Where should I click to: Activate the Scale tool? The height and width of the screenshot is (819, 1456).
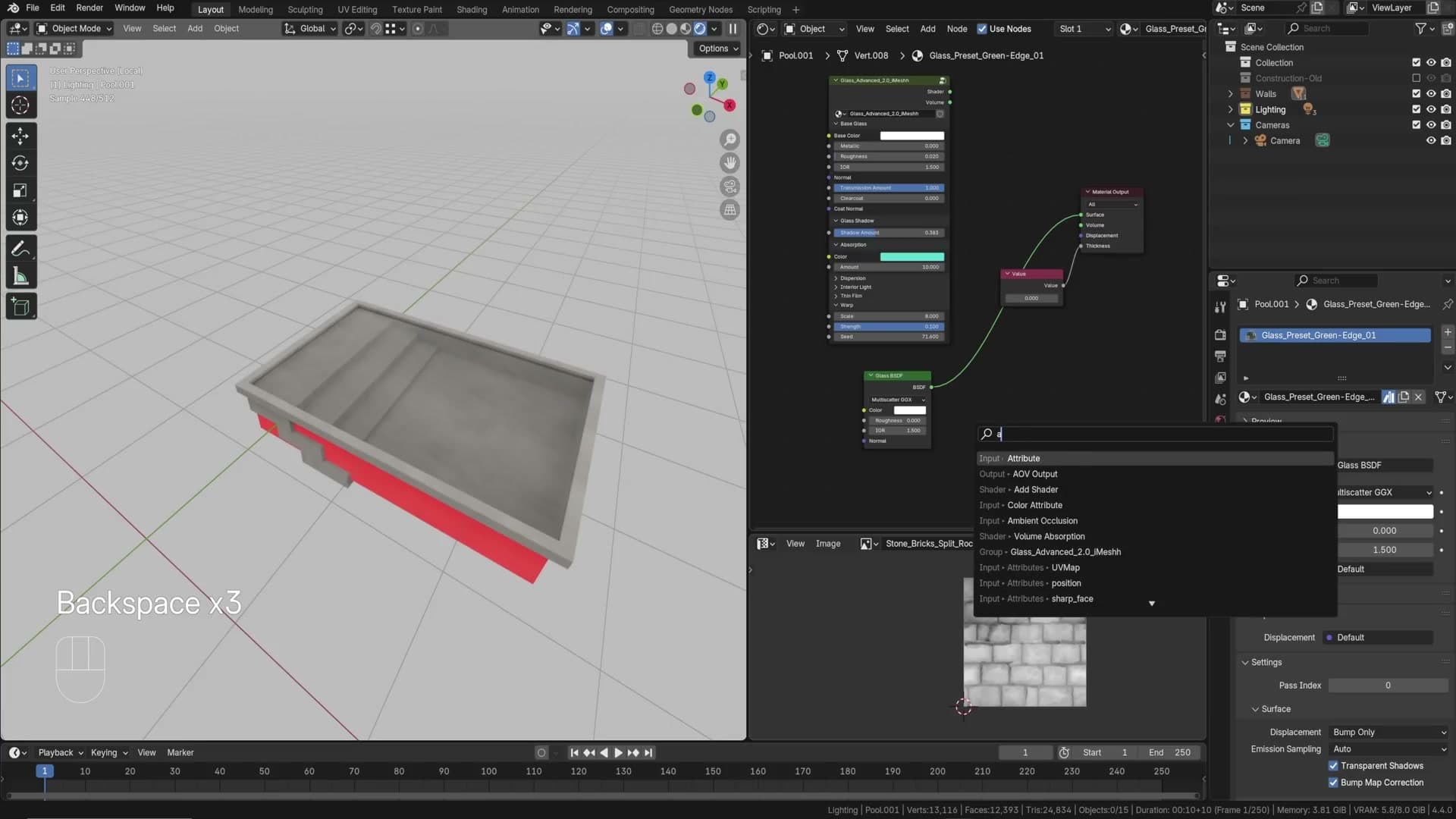point(20,190)
